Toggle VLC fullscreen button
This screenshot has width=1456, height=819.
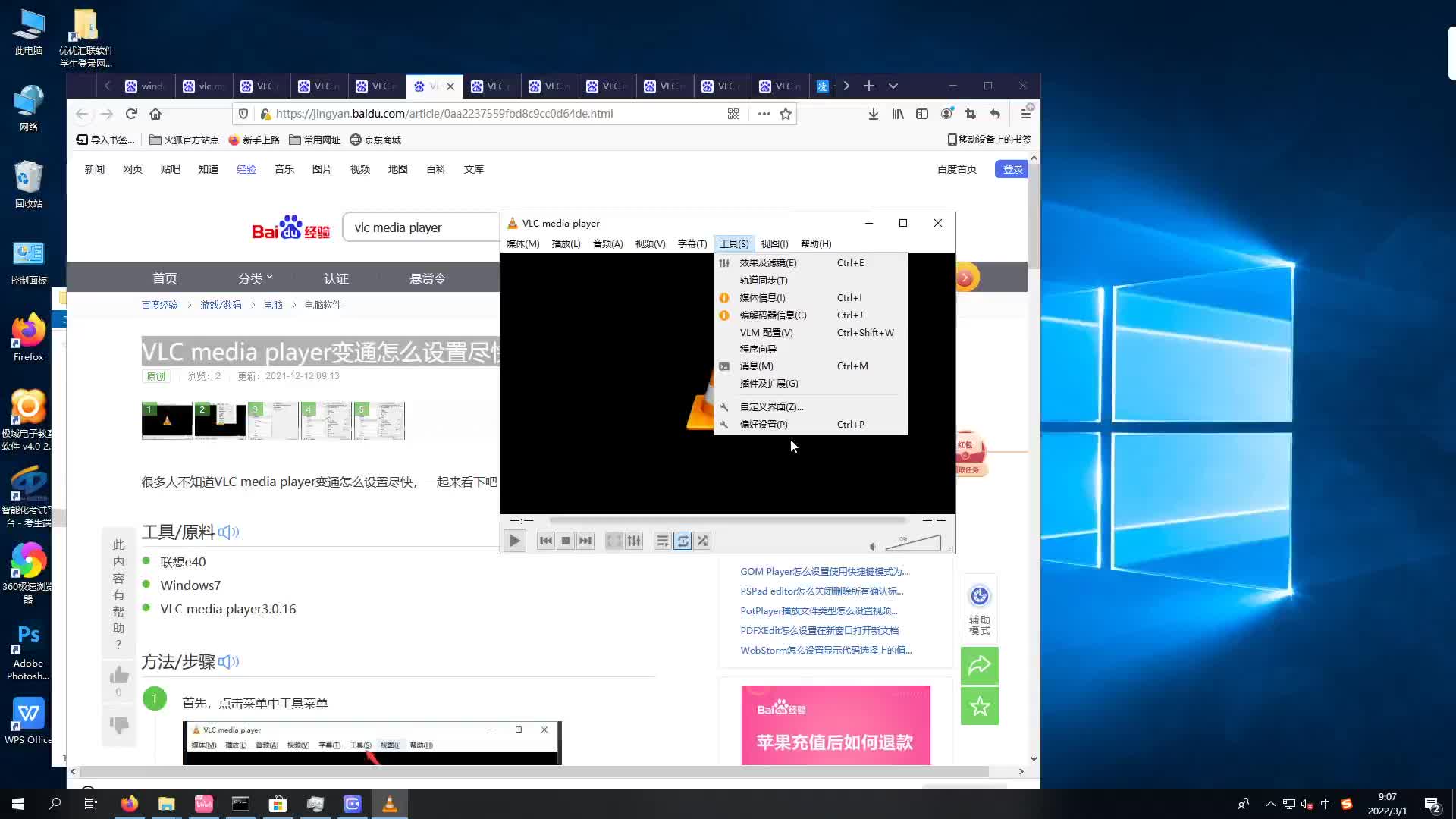point(614,541)
